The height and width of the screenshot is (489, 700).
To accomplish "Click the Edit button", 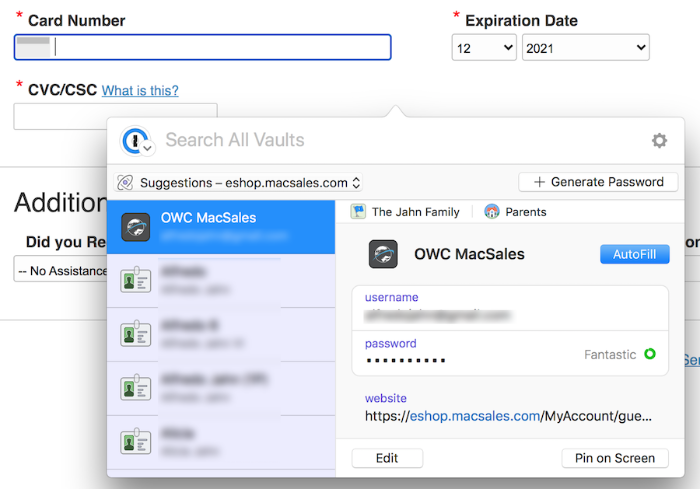I will click(x=387, y=458).
